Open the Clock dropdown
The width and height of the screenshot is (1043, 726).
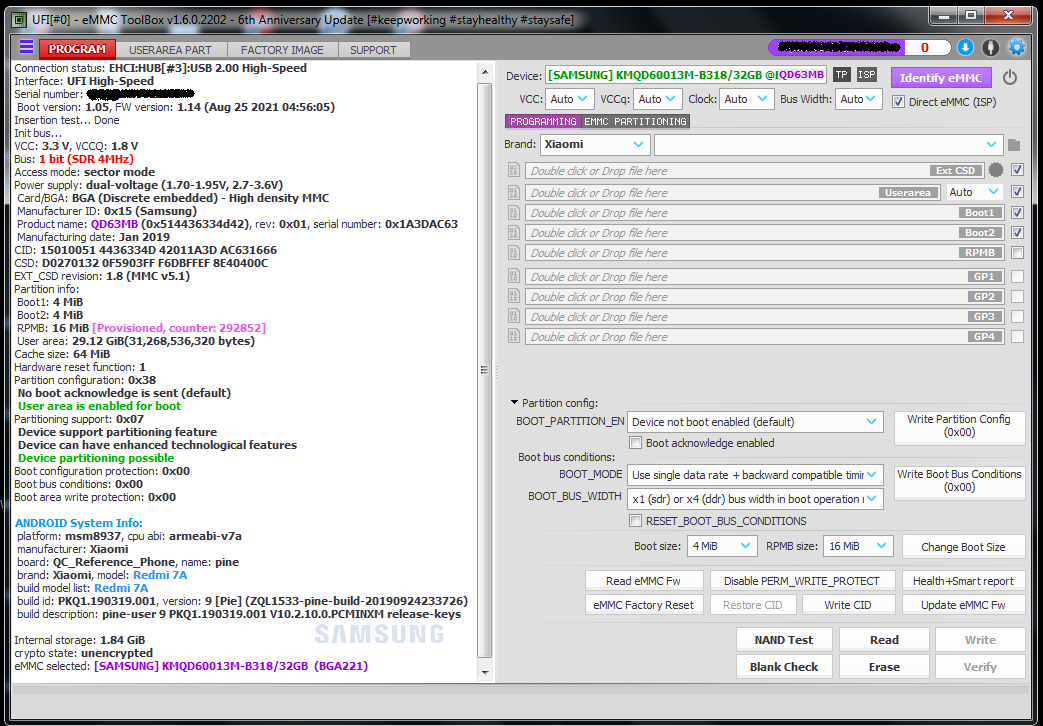pyautogui.click(x=746, y=99)
